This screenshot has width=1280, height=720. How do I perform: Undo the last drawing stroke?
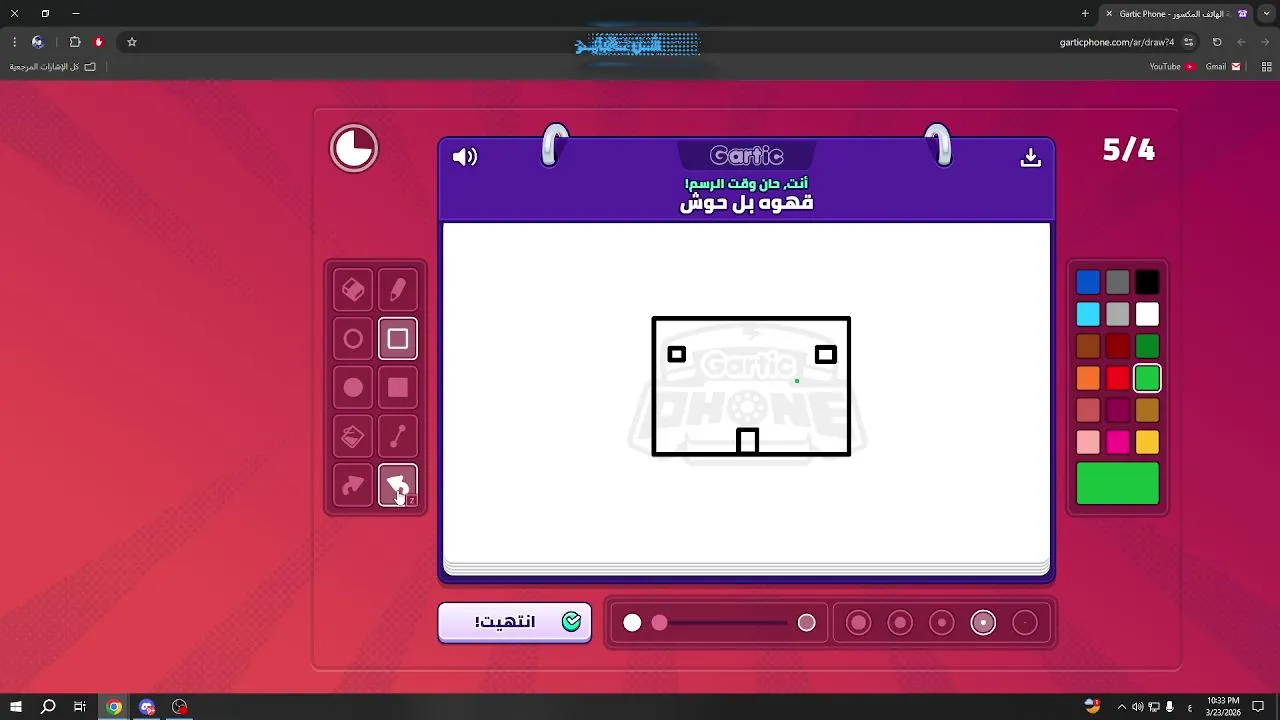click(398, 486)
